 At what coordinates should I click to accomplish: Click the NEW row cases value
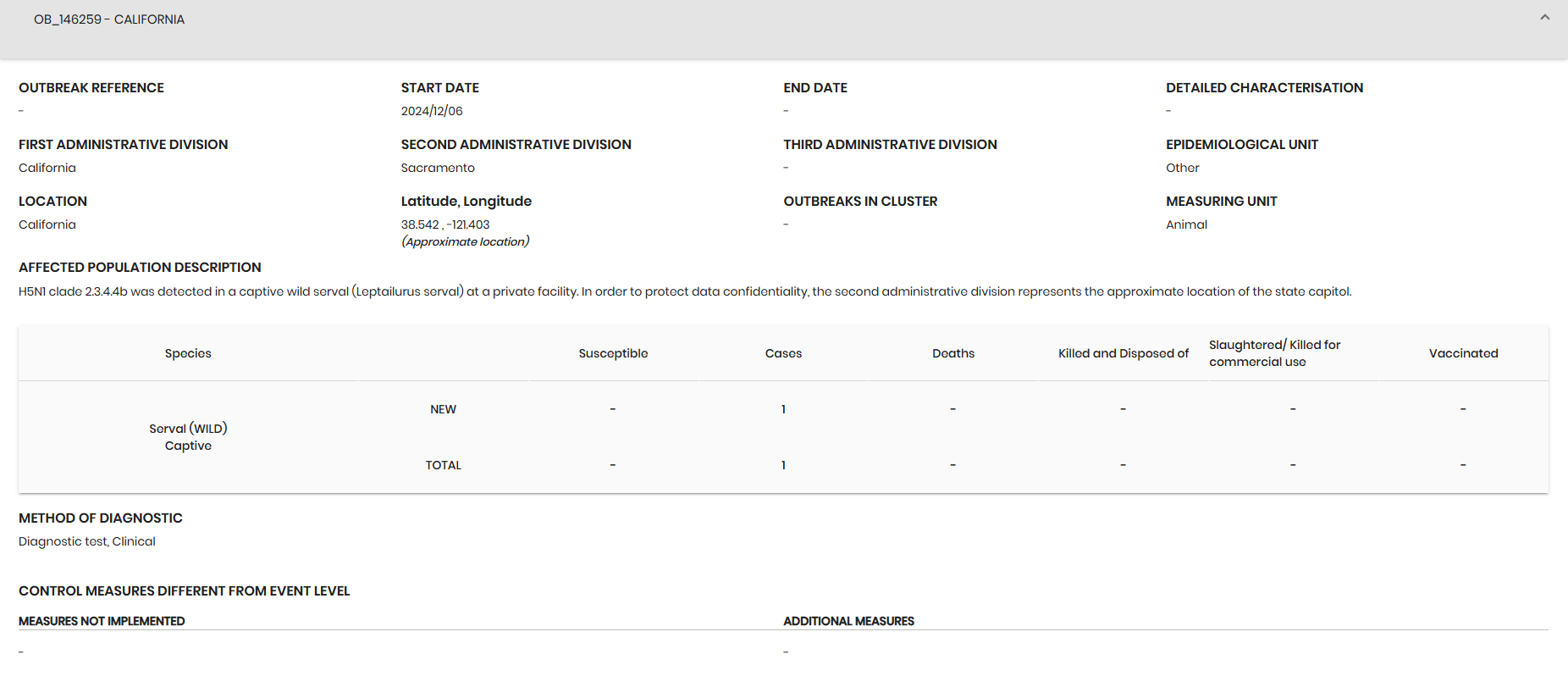tap(783, 409)
